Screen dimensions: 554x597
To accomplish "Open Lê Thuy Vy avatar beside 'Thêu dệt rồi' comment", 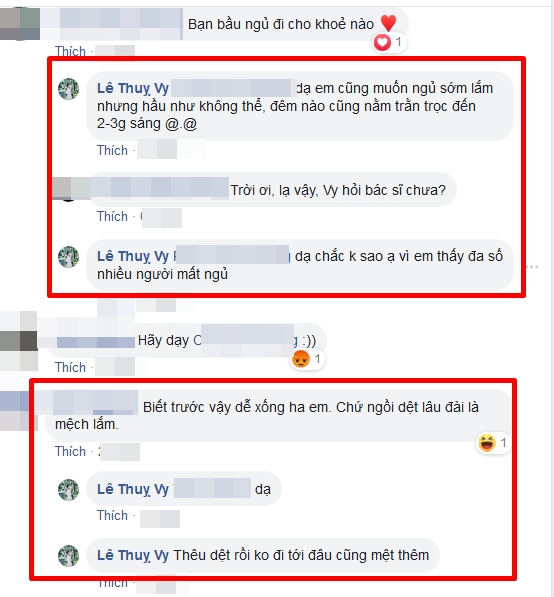I will [69, 556].
